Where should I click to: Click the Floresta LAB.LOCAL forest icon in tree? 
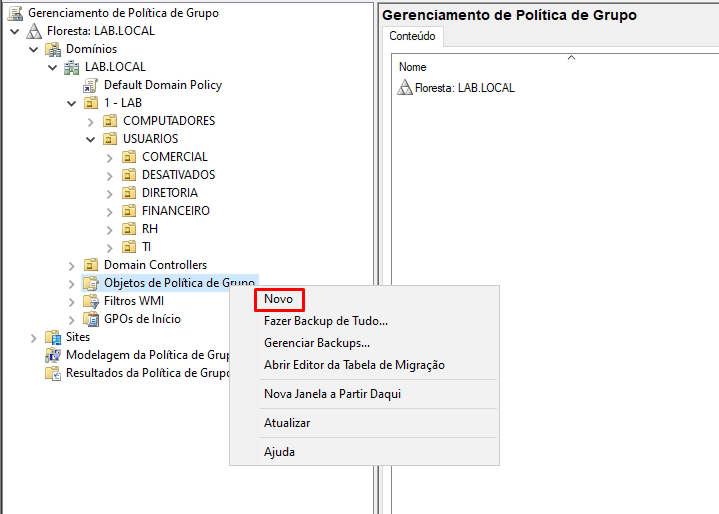click(x=34, y=31)
